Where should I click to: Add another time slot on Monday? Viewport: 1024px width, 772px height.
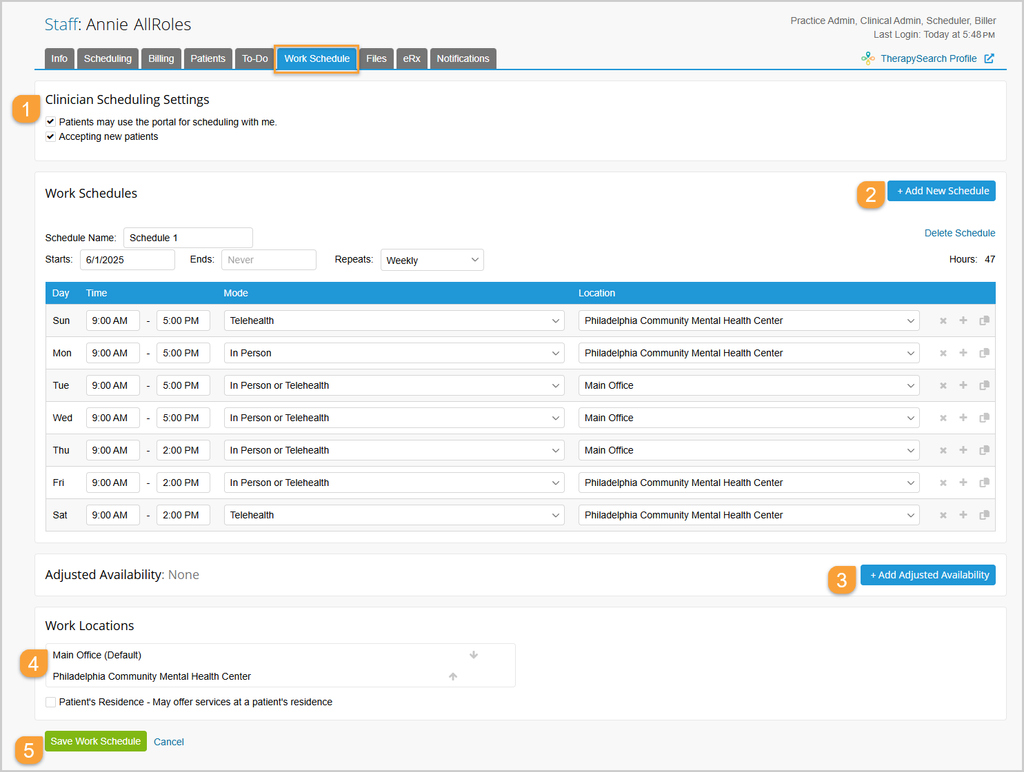(x=963, y=353)
